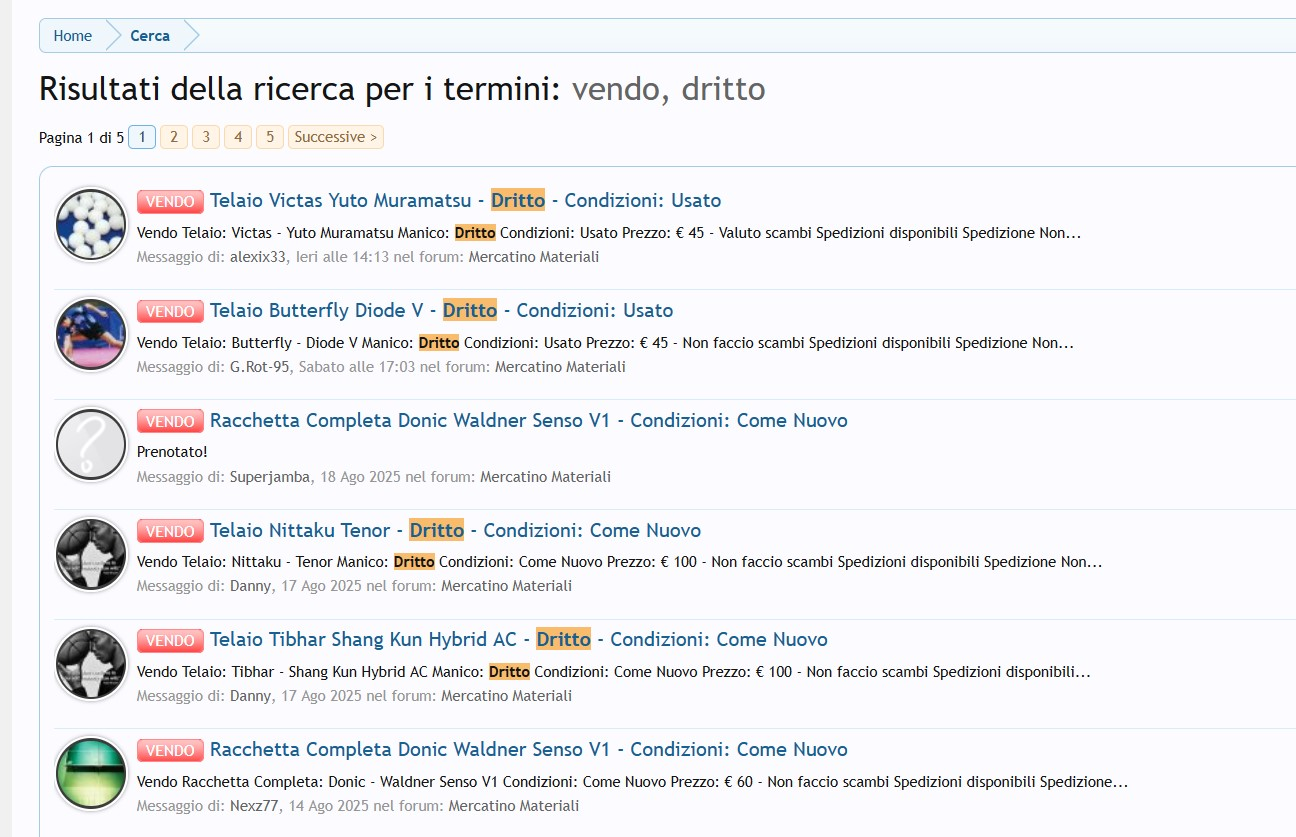Click VENDO tag on Tibhar Shang Kun listing
Image resolution: width=1296 pixels, height=837 pixels.
[x=170, y=640]
